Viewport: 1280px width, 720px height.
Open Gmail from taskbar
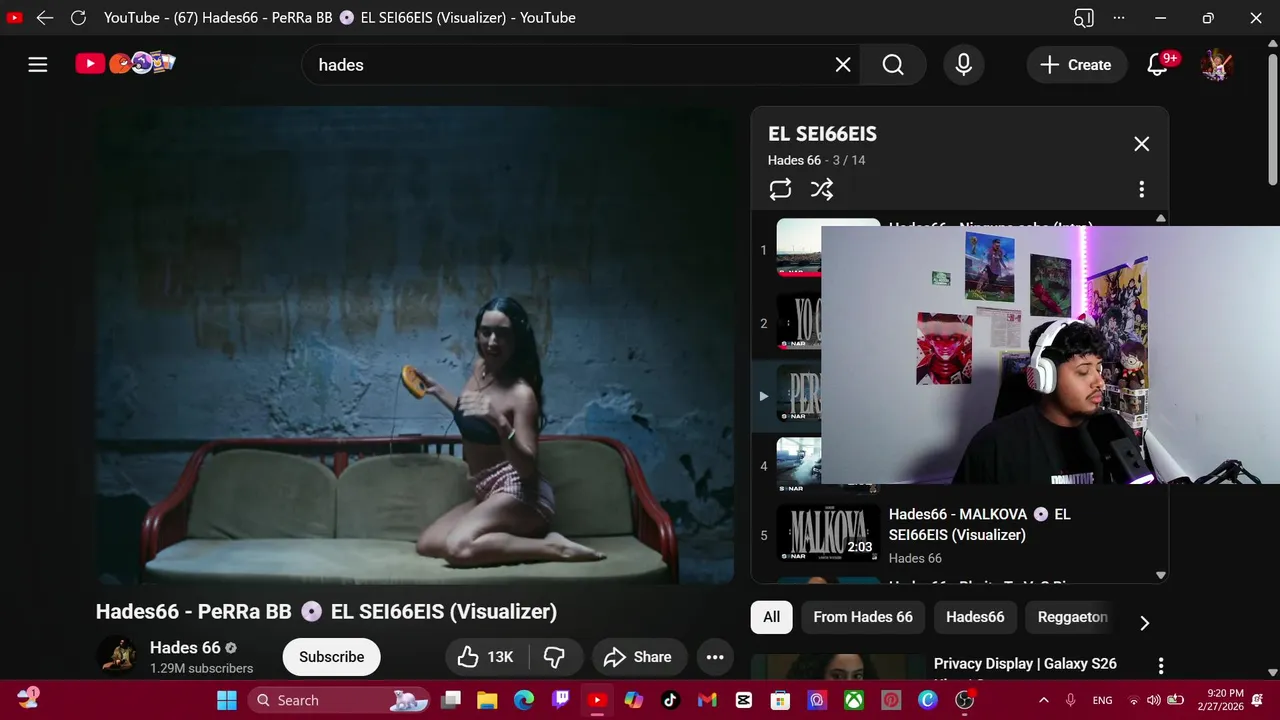[707, 700]
